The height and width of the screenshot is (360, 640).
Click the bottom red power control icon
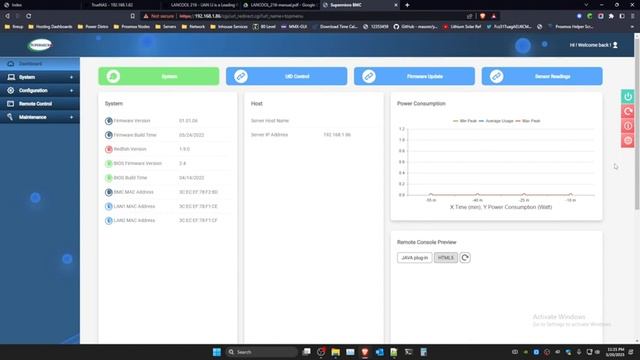628,140
